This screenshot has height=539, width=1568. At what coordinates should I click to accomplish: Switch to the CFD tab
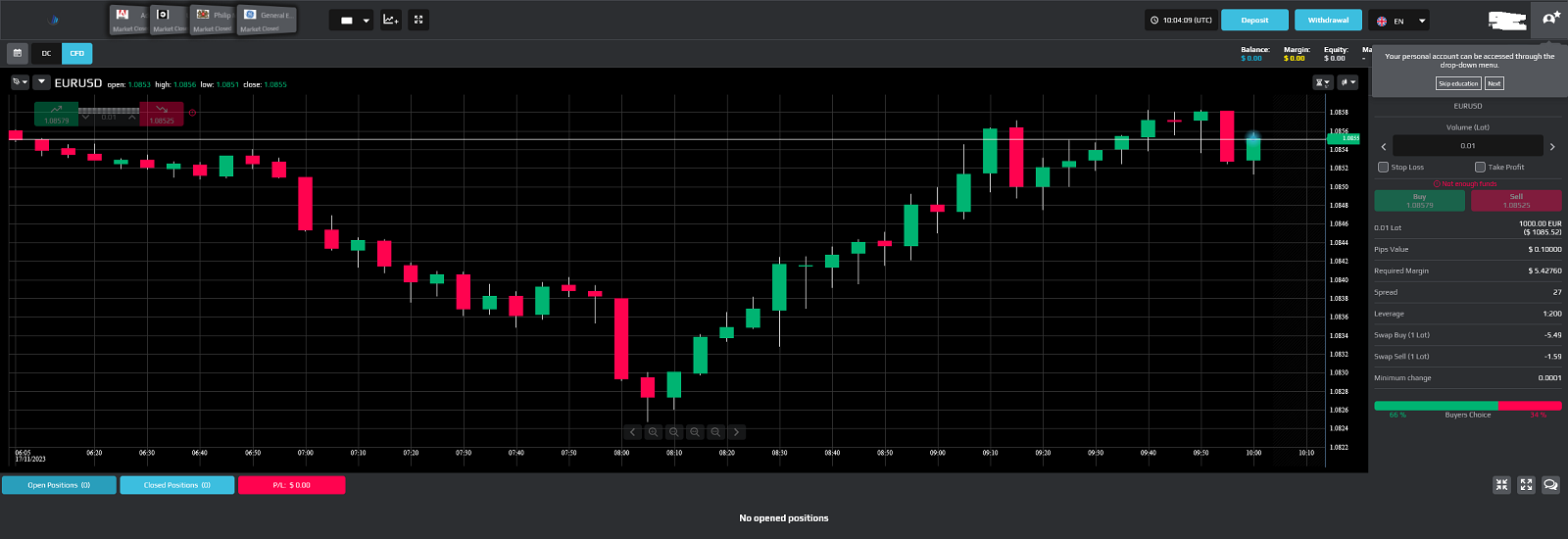77,53
